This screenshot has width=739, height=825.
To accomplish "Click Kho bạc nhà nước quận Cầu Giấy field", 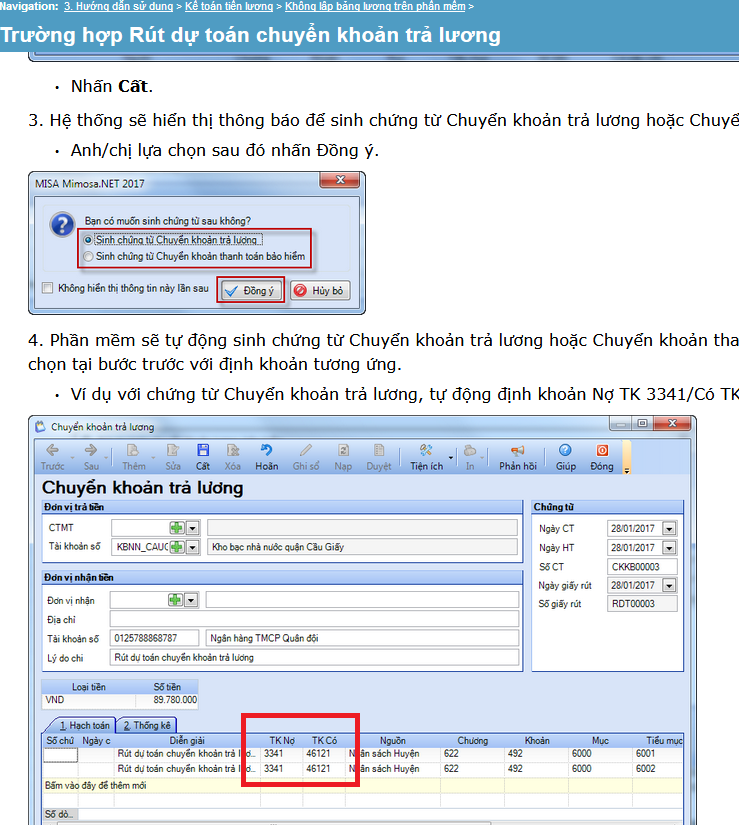I will point(362,547).
